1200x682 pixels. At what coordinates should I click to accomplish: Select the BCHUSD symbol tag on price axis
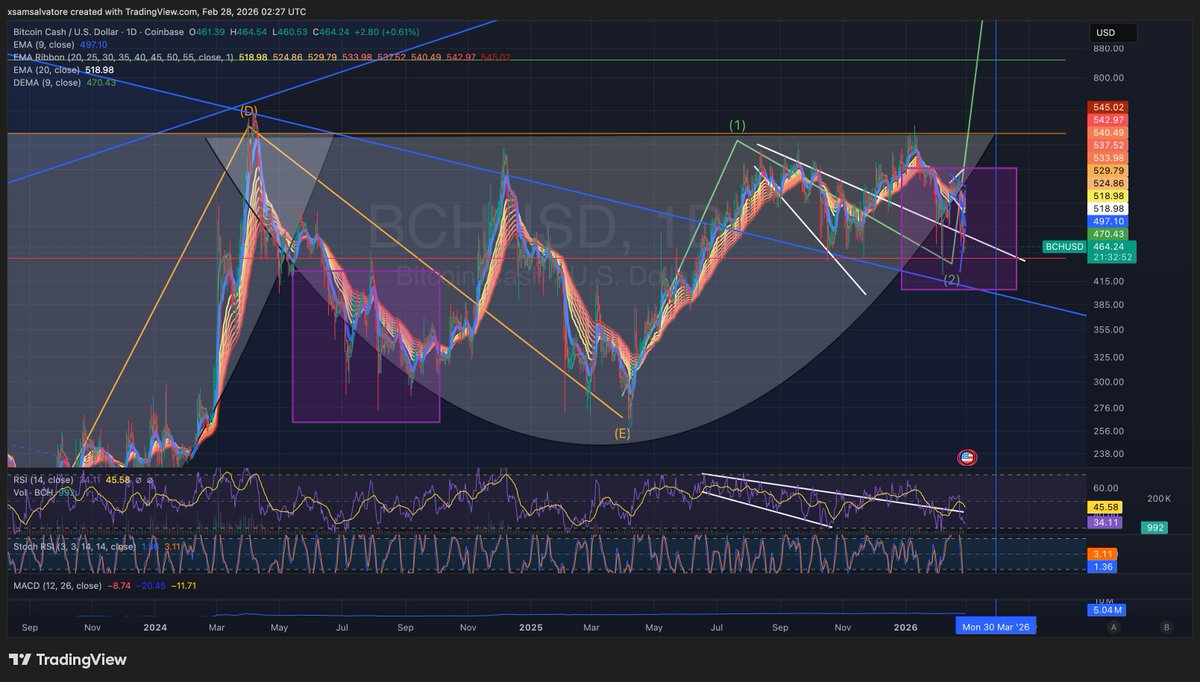1063,245
